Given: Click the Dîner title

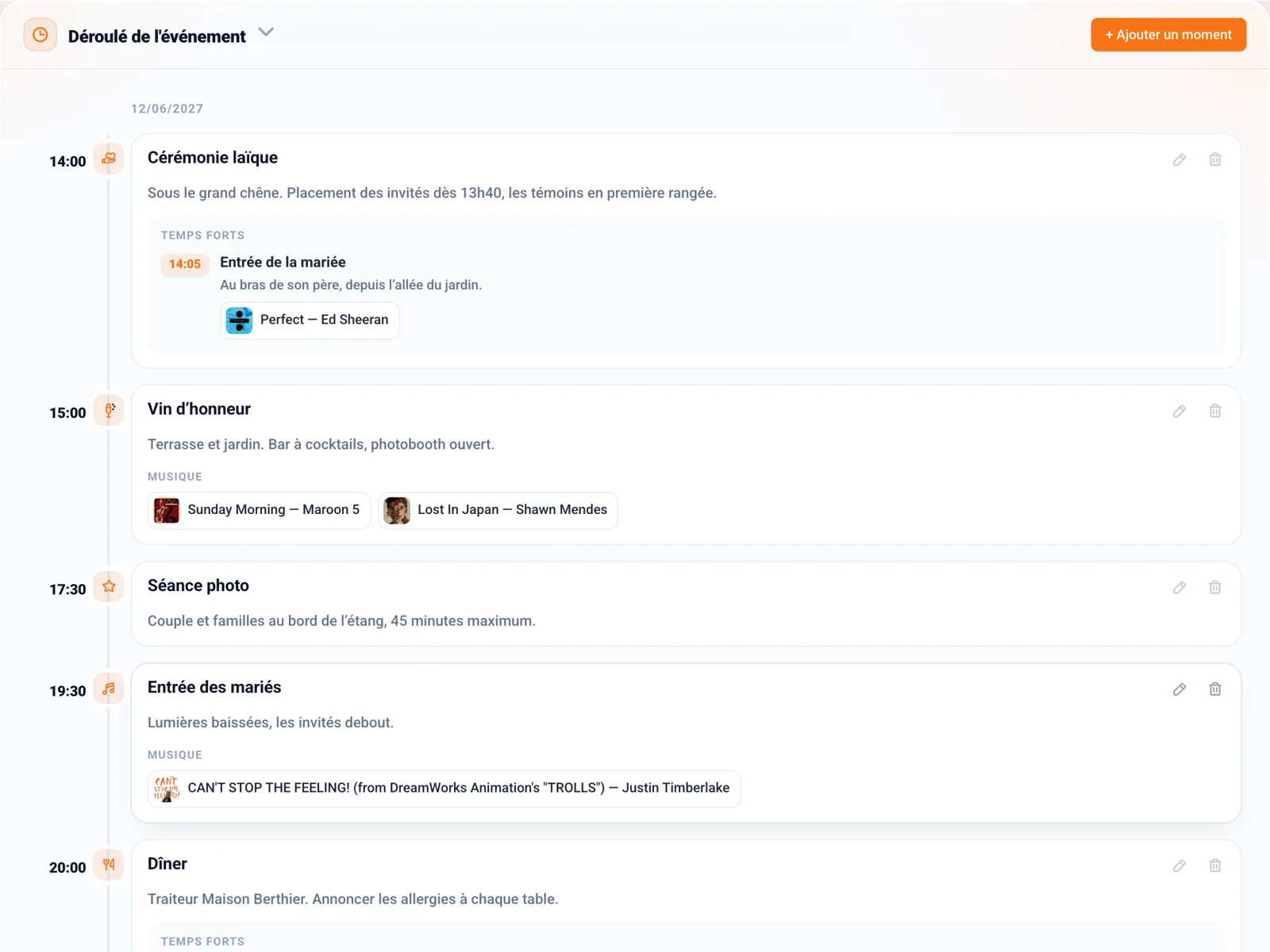Looking at the screenshot, I should pos(167,864).
